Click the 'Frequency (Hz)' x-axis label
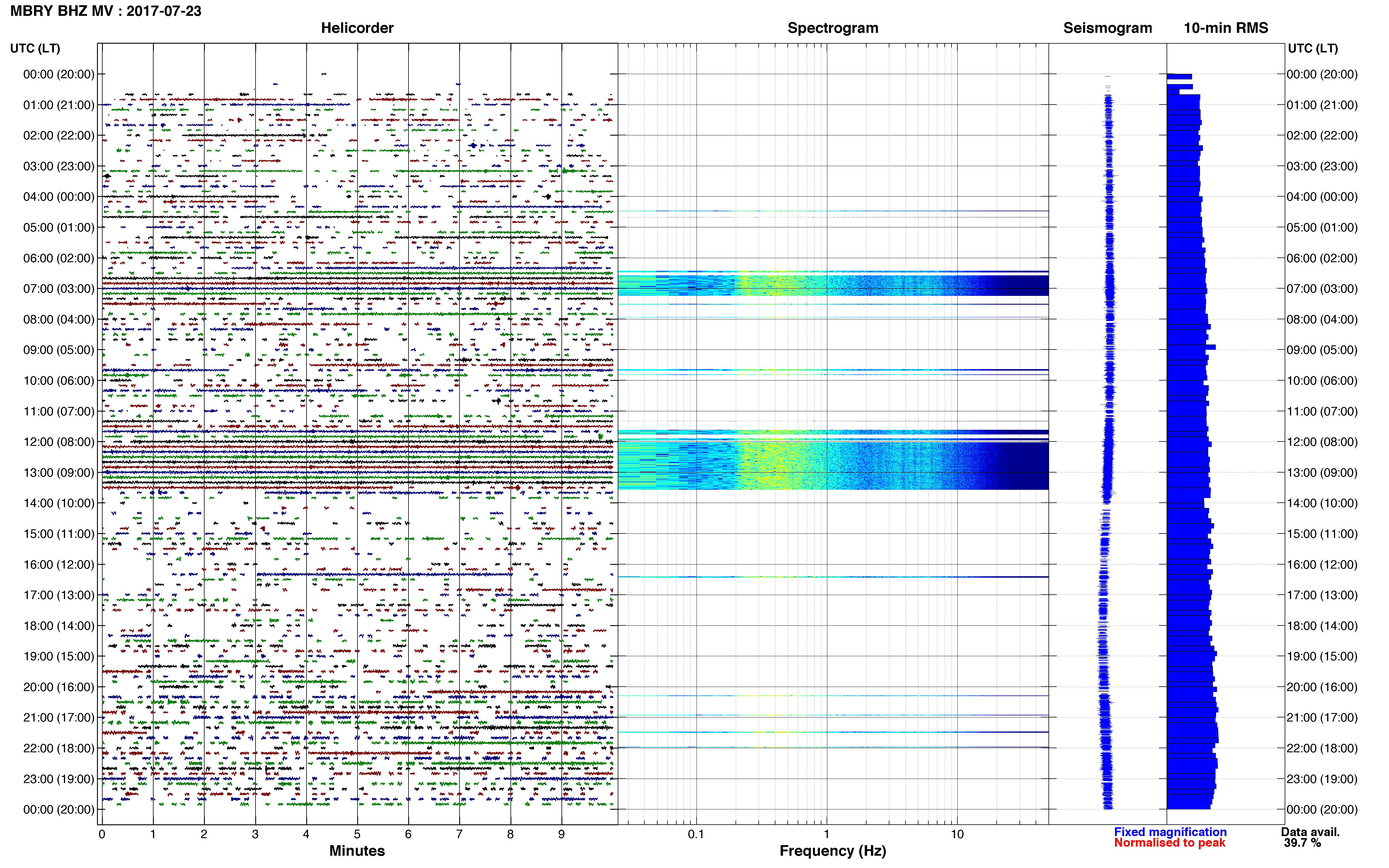The image size is (1389, 868). (833, 851)
